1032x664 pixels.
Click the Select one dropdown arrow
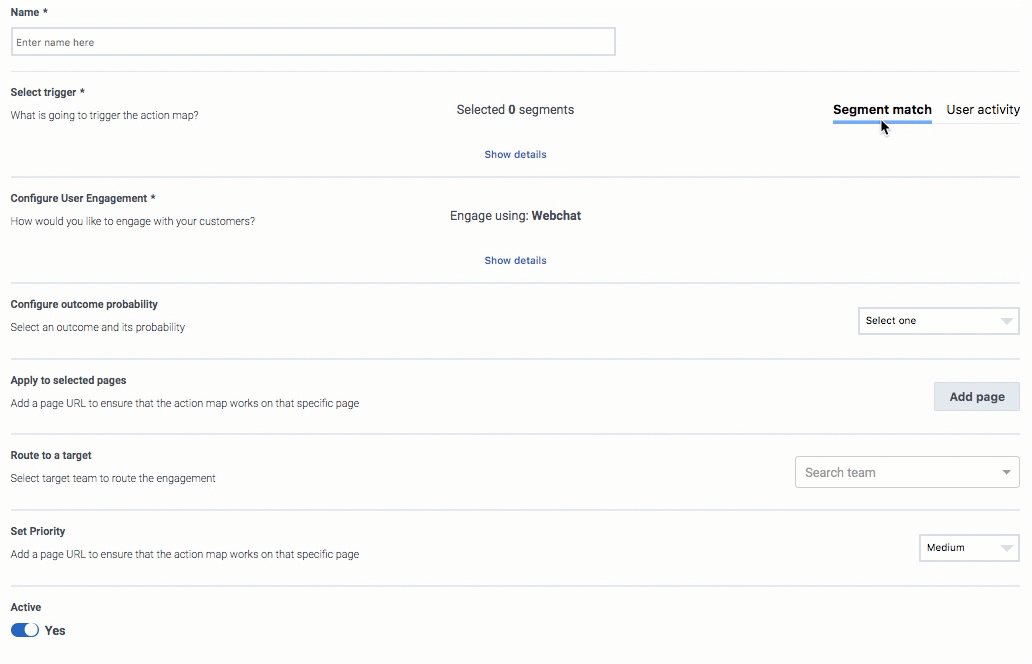[1006, 321]
